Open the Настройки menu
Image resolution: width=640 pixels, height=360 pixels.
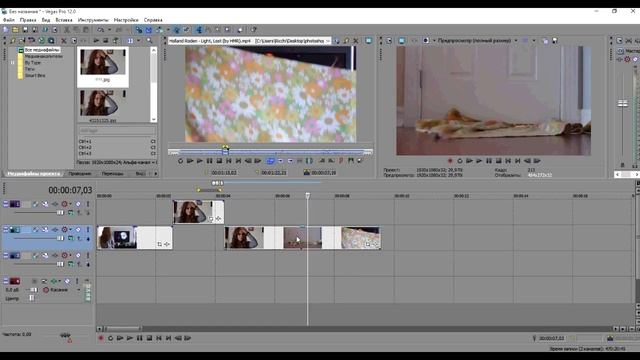tap(126, 20)
